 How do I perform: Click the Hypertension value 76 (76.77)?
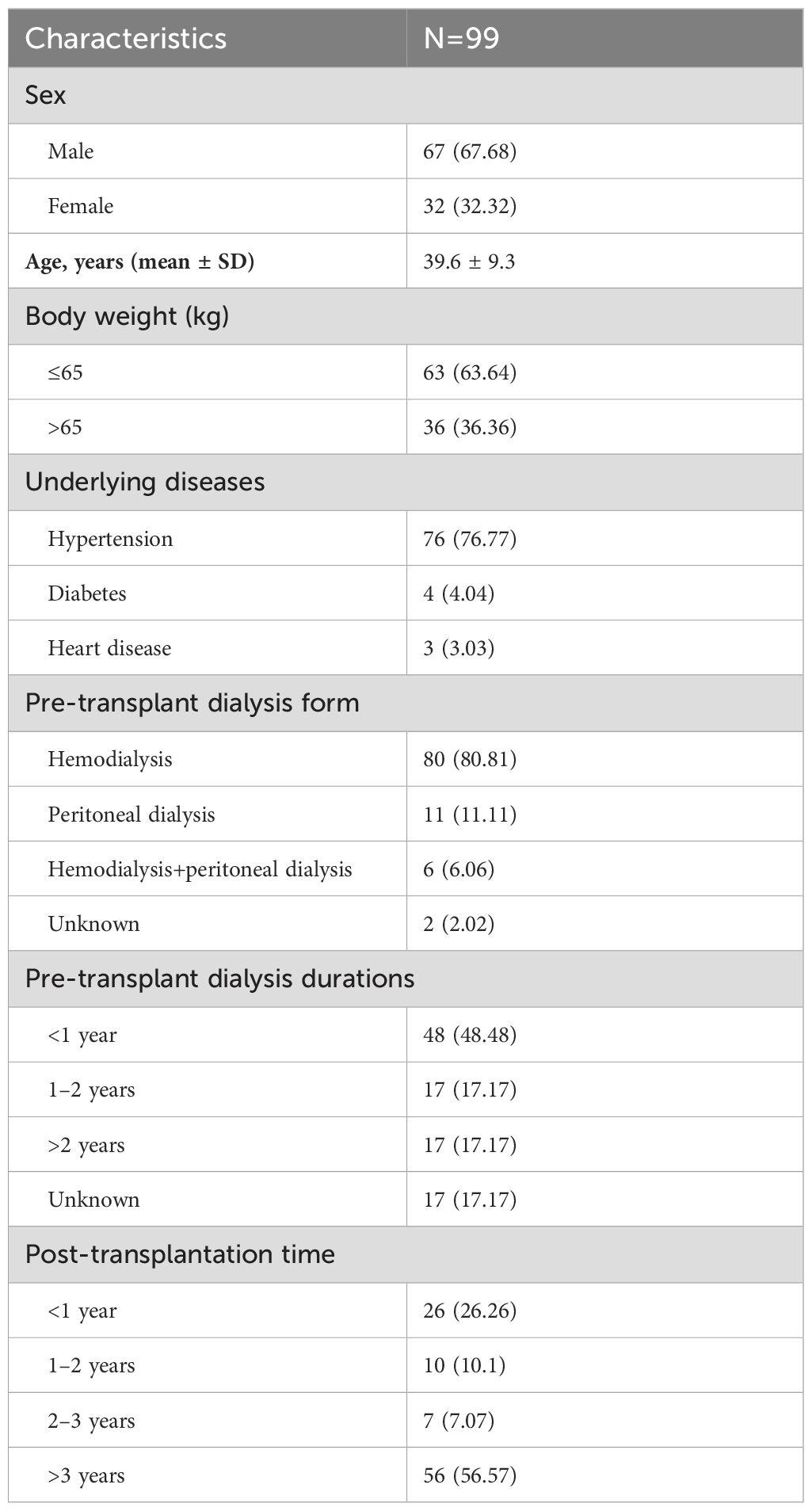coord(470,539)
